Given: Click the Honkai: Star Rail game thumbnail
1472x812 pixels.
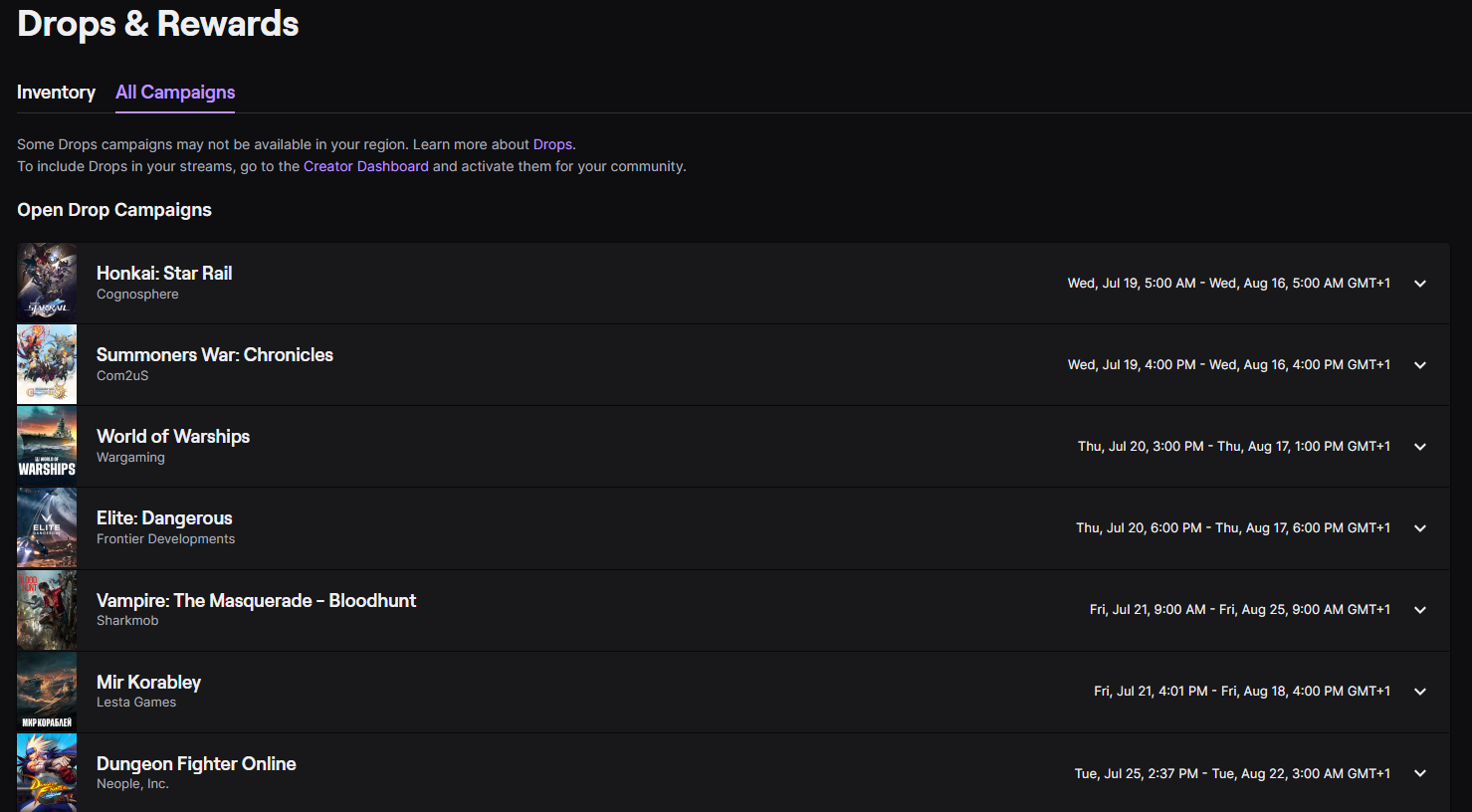Looking at the screenshot, I should 47,283.
